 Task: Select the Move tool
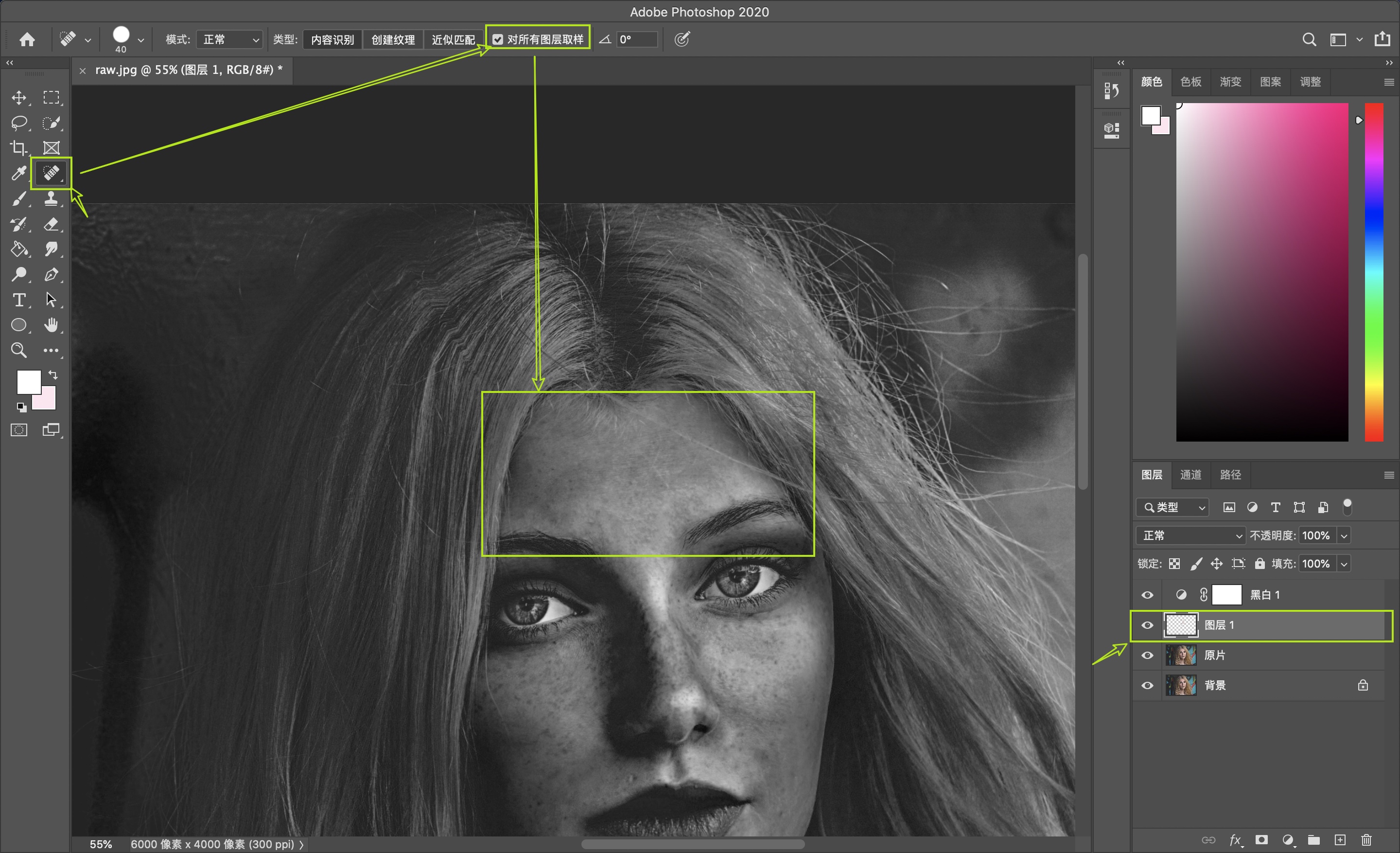(19, 98)
